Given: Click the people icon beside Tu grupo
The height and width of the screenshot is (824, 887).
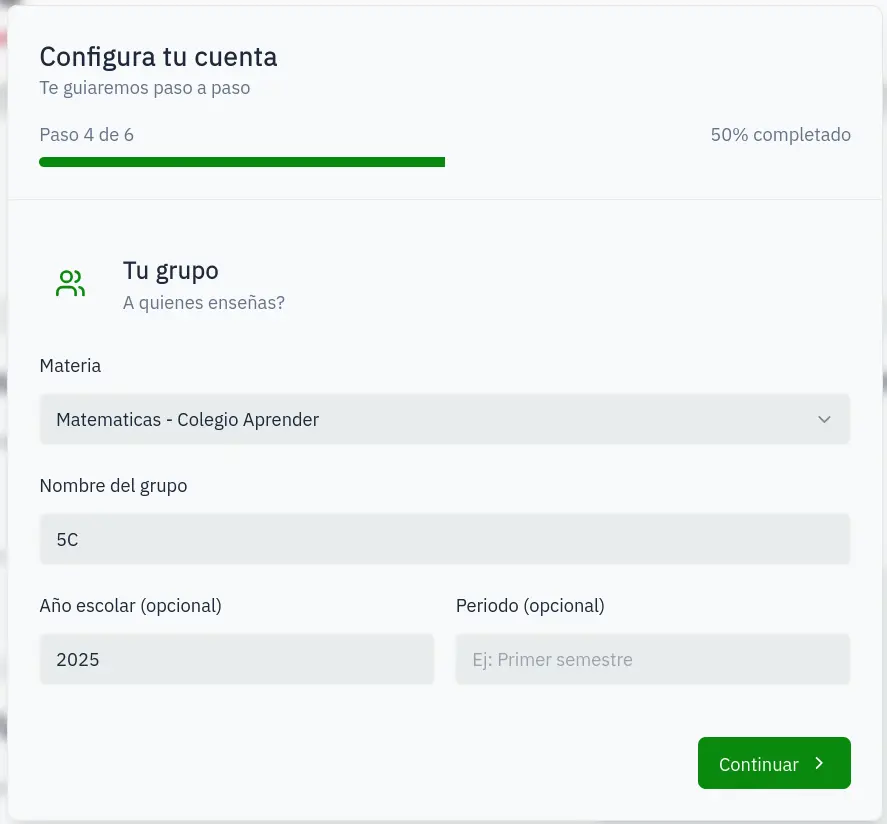Looking at the screenshot, I should [x=70, y=283].
